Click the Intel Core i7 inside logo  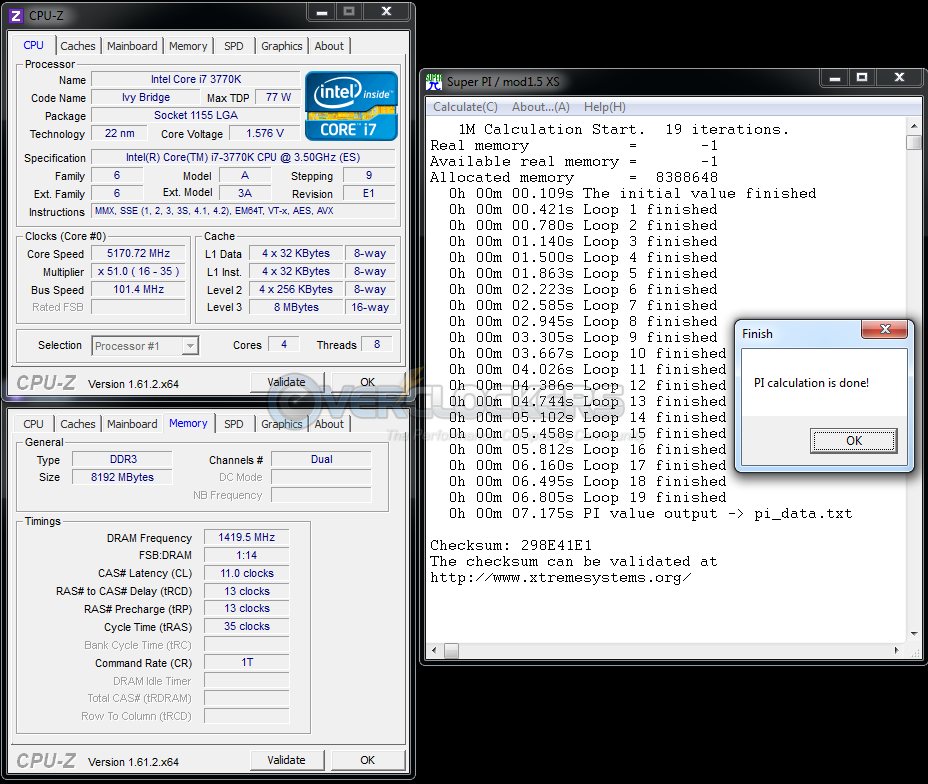pyautogui.click(x=351, y=106)
